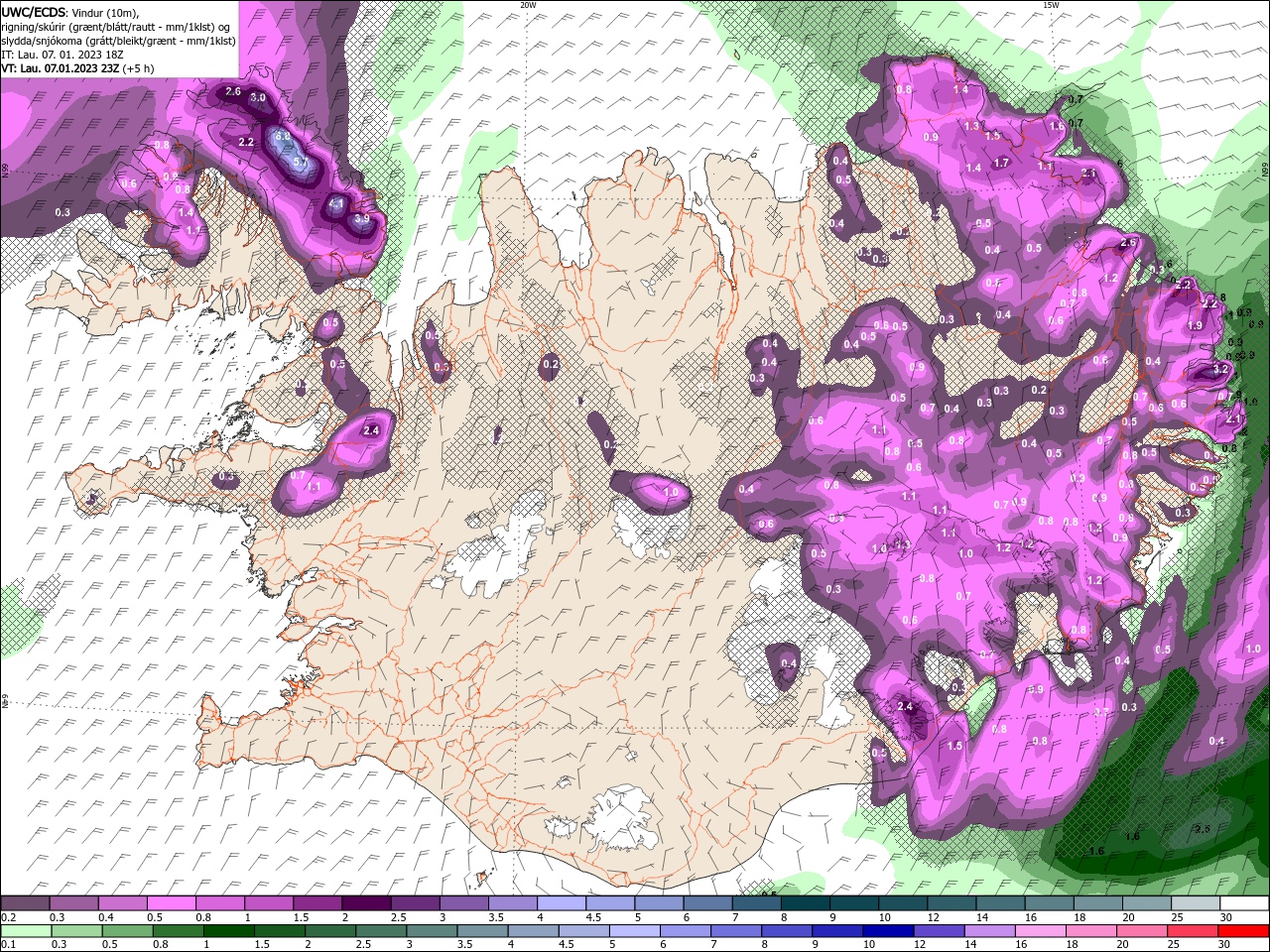This screenshot has height=952, width=1270.
Task: Click the magenta 1 swatch in upper legend row
Action: (268, 903)
